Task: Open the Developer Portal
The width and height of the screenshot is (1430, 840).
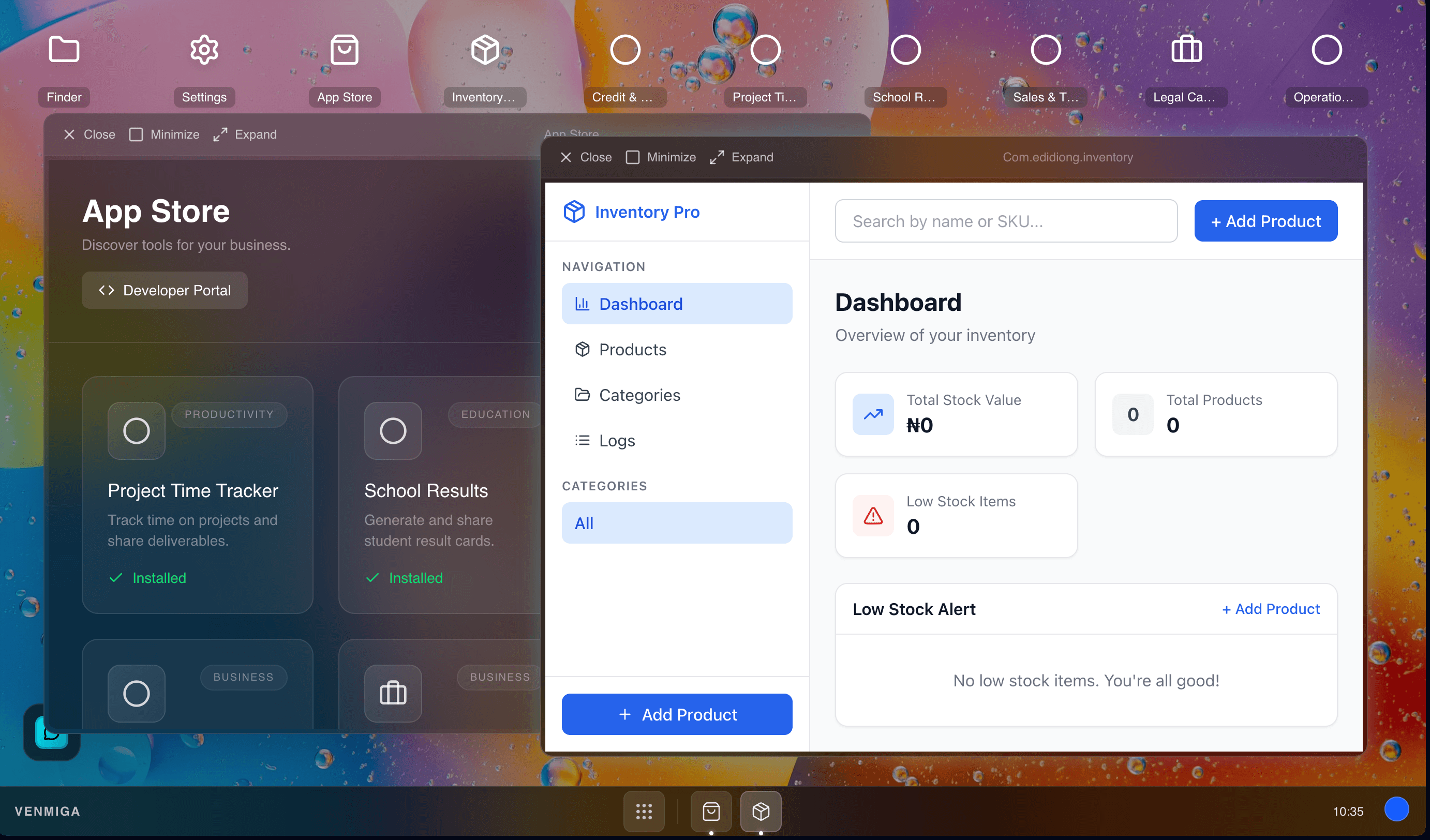Action: click(x=165, y=290)
